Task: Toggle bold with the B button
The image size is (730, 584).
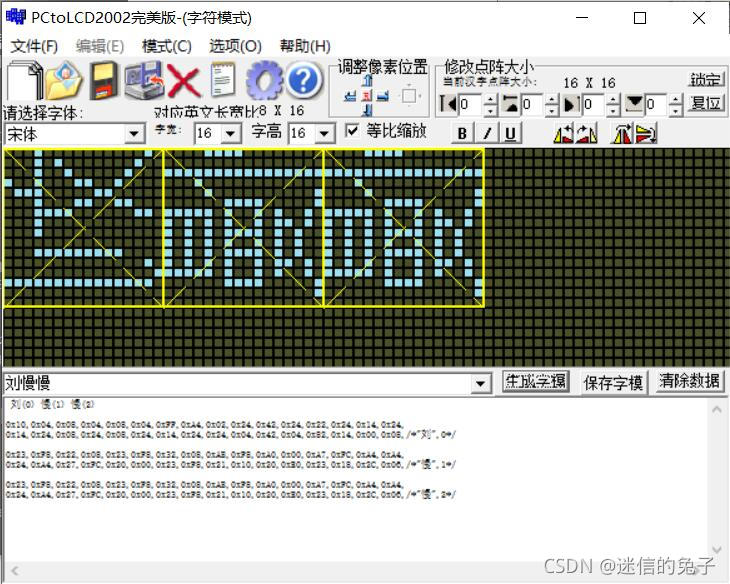Action: point(462,134)
